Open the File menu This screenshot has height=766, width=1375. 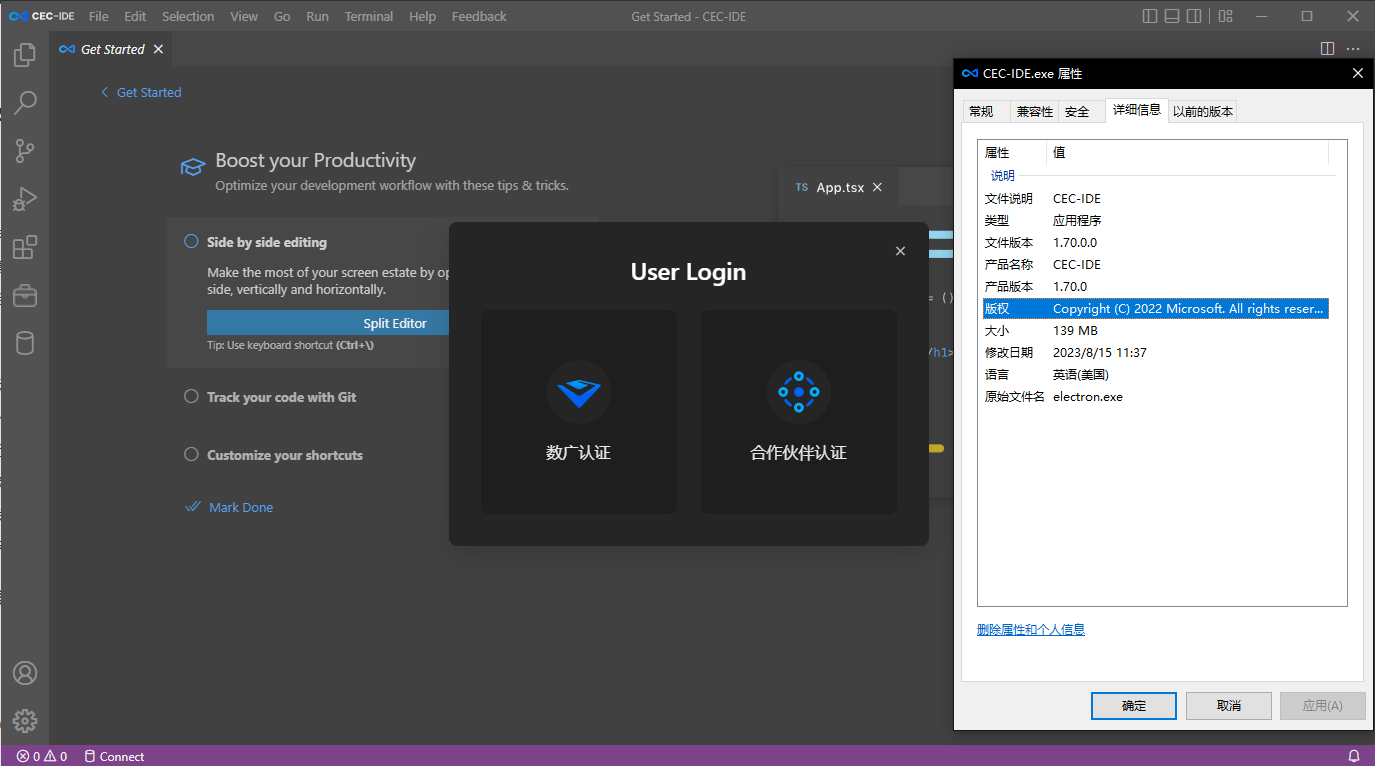tap(99, 16)
